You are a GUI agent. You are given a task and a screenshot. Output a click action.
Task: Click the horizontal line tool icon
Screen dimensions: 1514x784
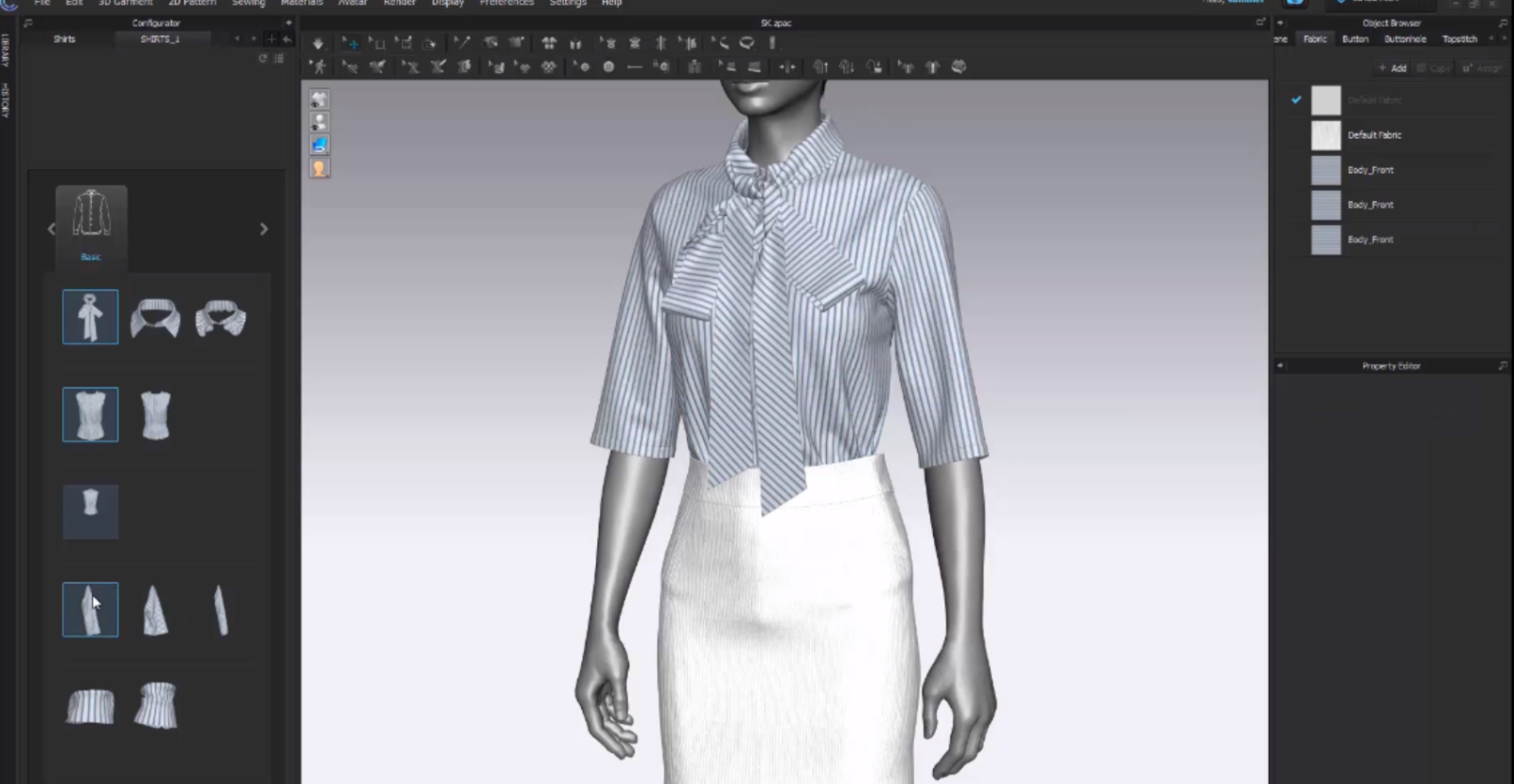point(634,67)
